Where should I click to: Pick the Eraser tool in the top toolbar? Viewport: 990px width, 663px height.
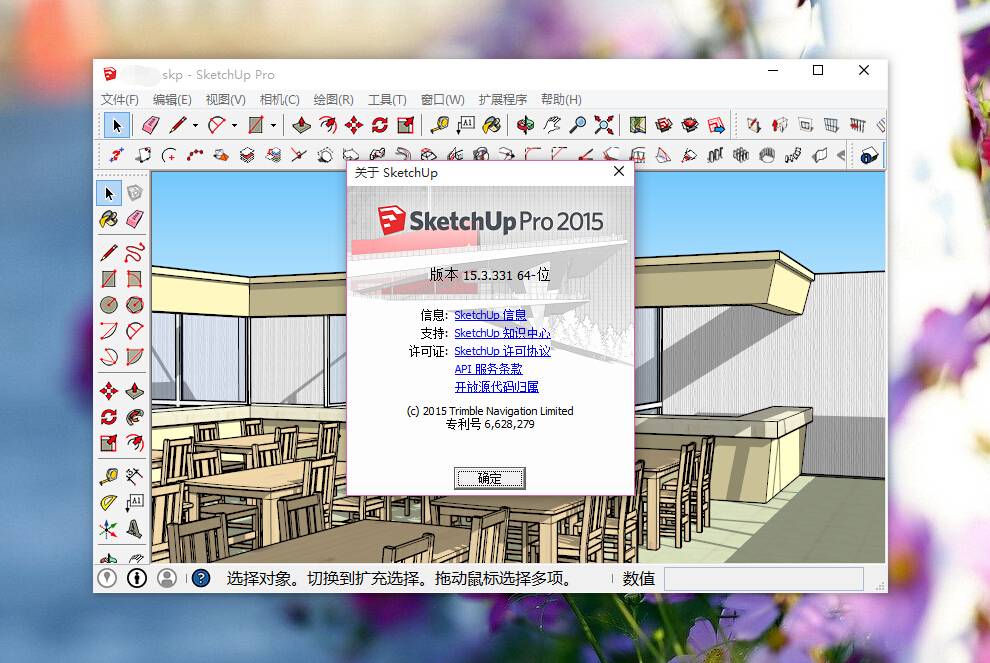click(151, 125)
